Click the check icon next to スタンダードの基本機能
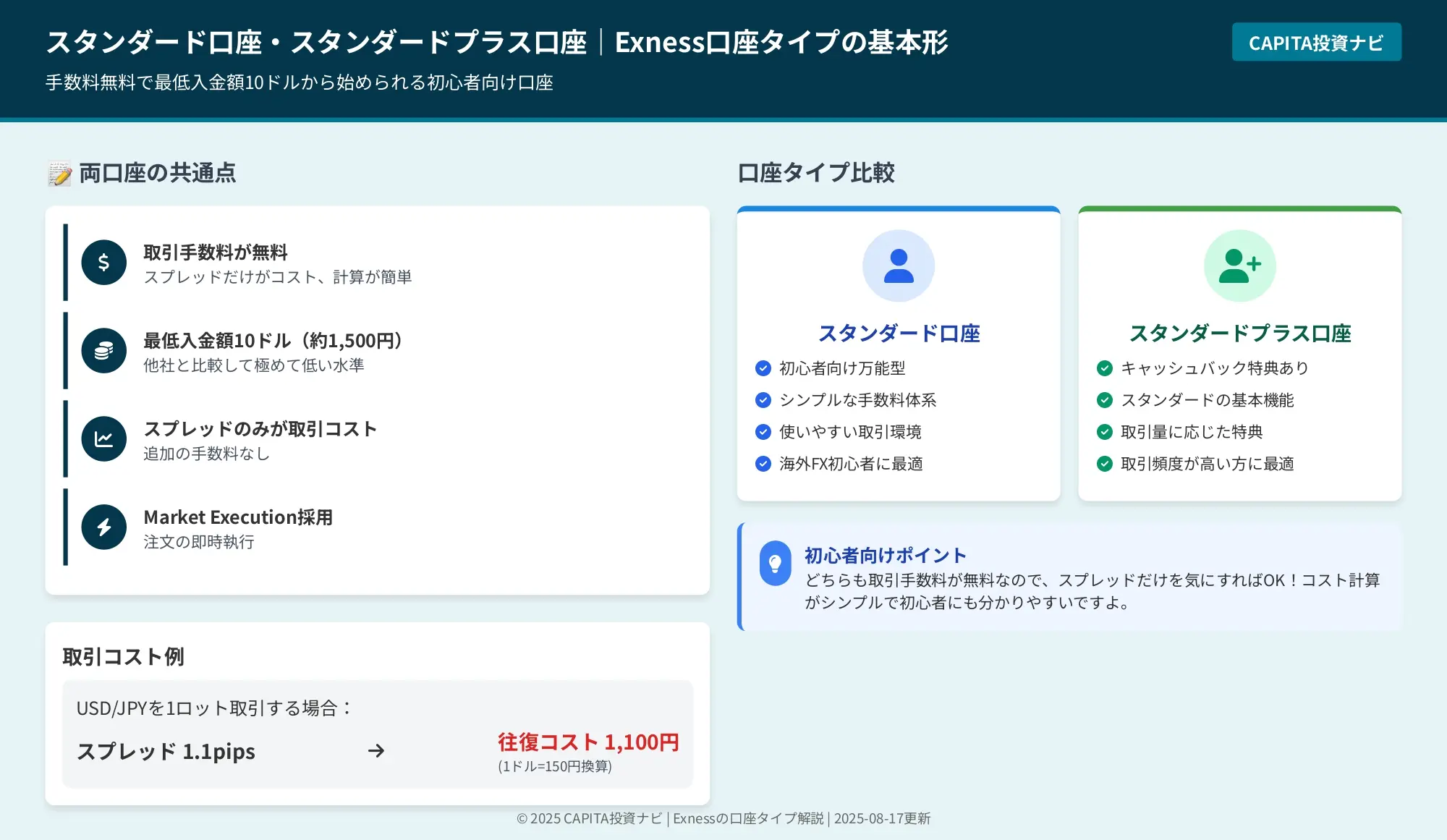The image size is (1447, 840). point(1105,400)
